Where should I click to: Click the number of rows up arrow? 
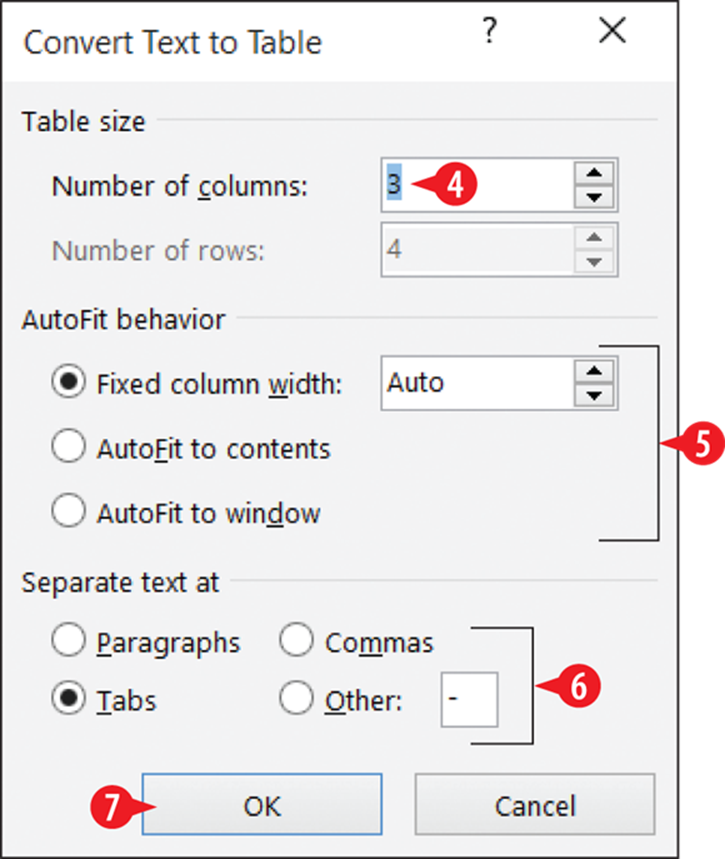[x=593, y=238]
